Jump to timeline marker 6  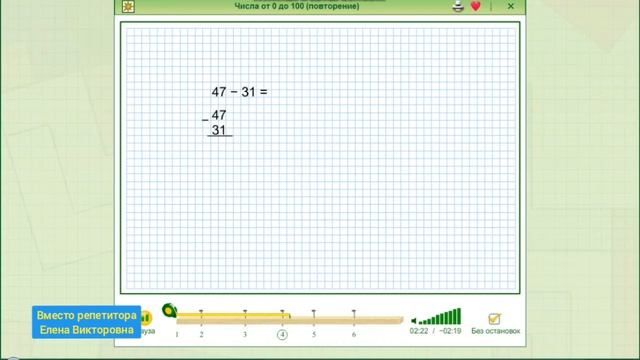(354, 334)
